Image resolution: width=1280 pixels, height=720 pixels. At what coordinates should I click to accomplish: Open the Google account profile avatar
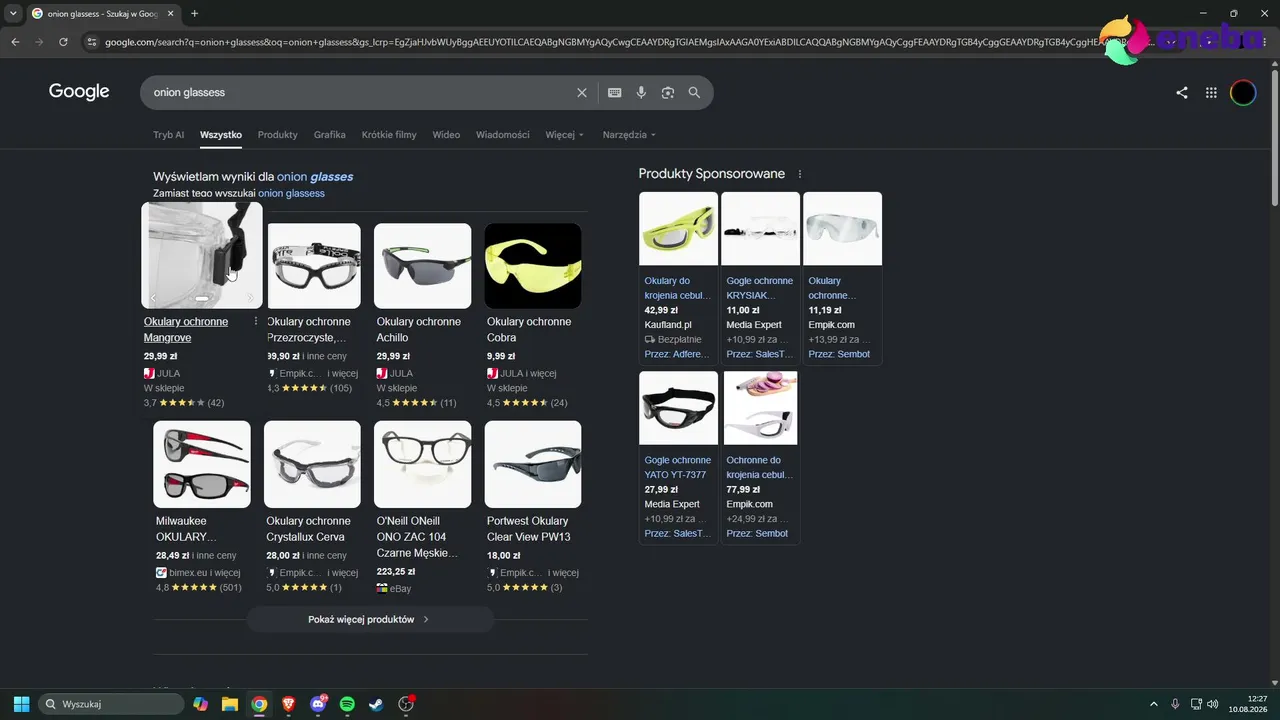1243,93
